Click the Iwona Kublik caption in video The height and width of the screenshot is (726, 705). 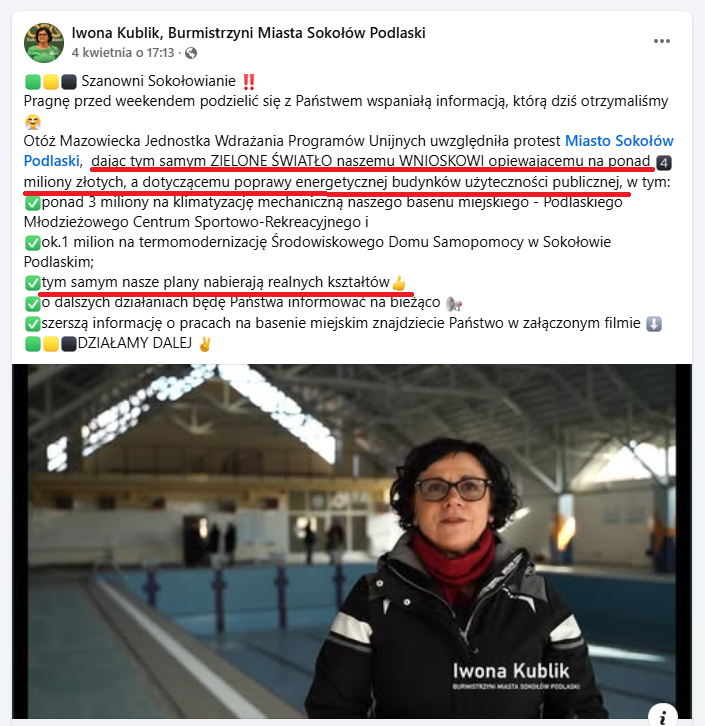511,670
